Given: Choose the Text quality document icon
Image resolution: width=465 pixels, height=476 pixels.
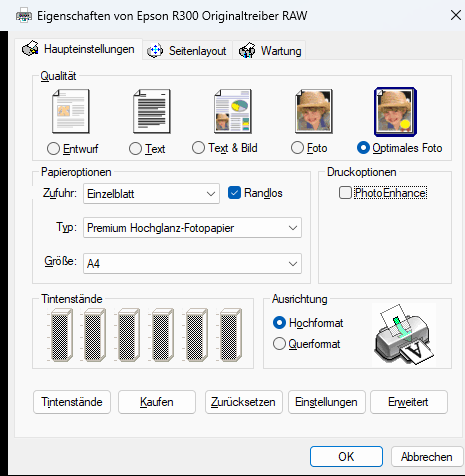Looking at the screenshot, I should coord(152,111).
